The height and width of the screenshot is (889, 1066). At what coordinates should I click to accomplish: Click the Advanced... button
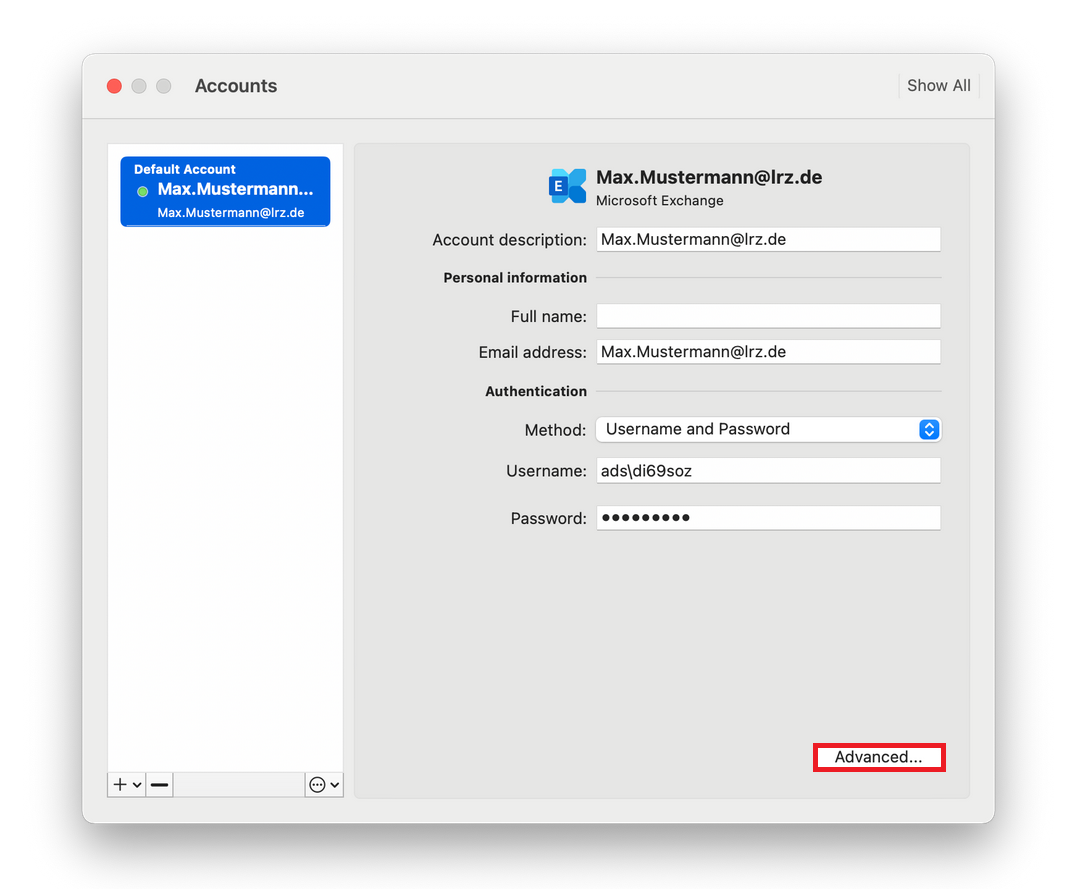pyautogui.click(x=878, y=757)
